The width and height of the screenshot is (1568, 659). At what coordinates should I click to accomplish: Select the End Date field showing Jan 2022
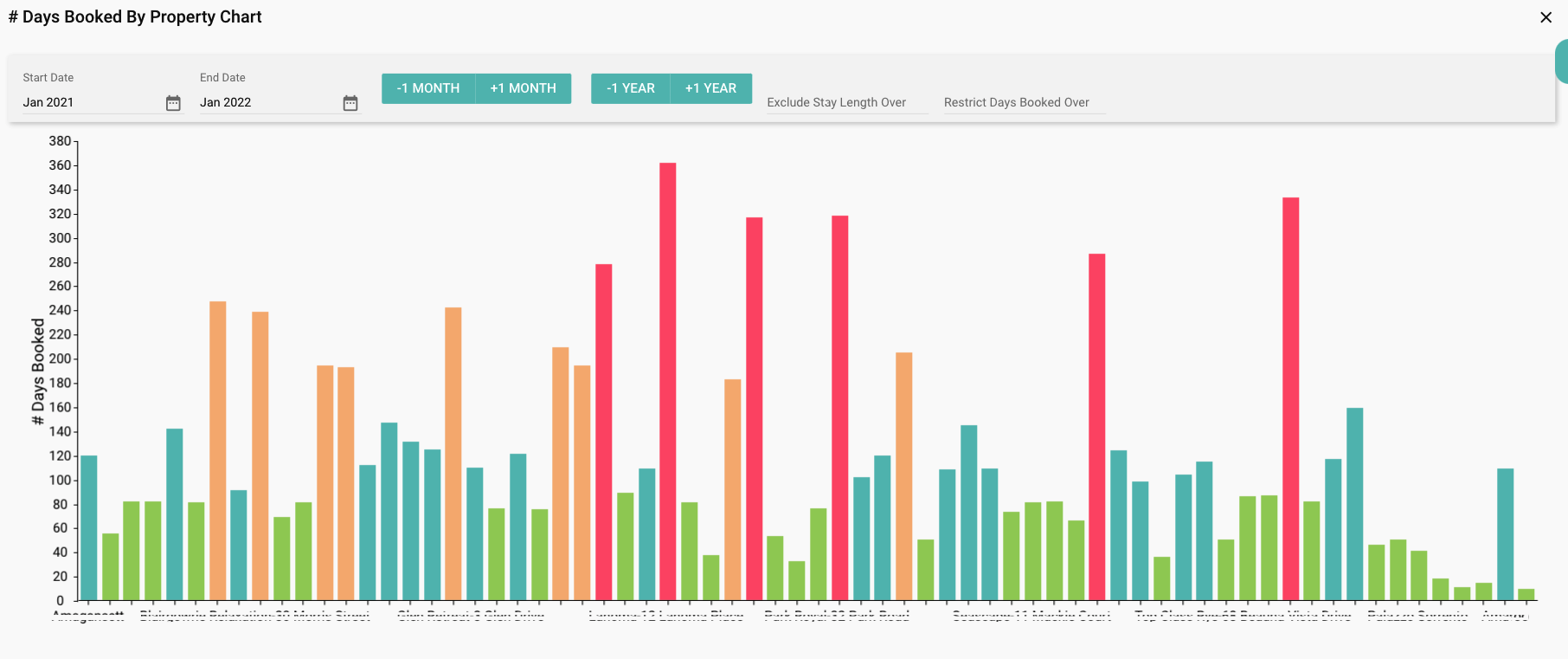[x=268, y=102]
